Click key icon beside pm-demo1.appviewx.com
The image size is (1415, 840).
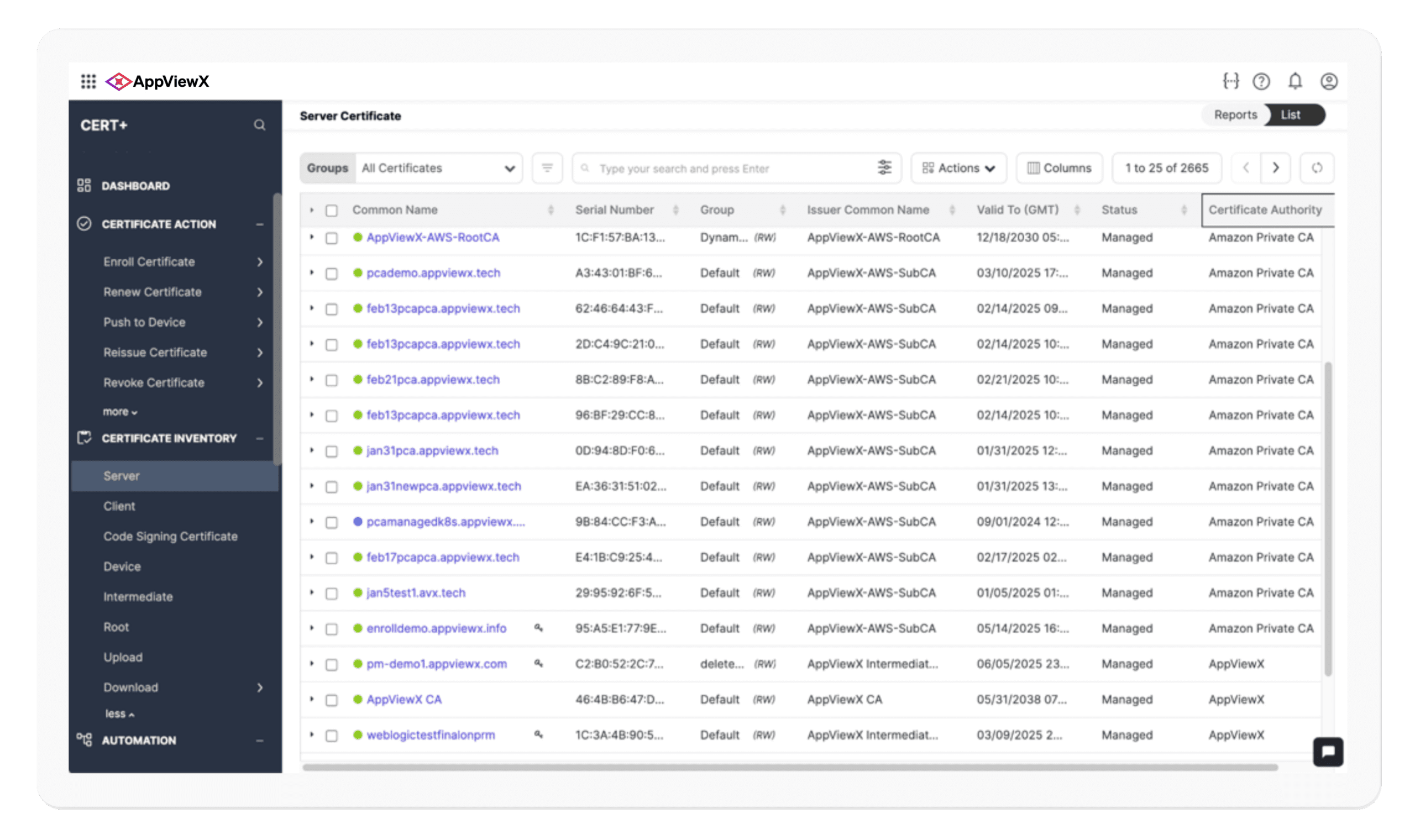(x=538, y=663)
